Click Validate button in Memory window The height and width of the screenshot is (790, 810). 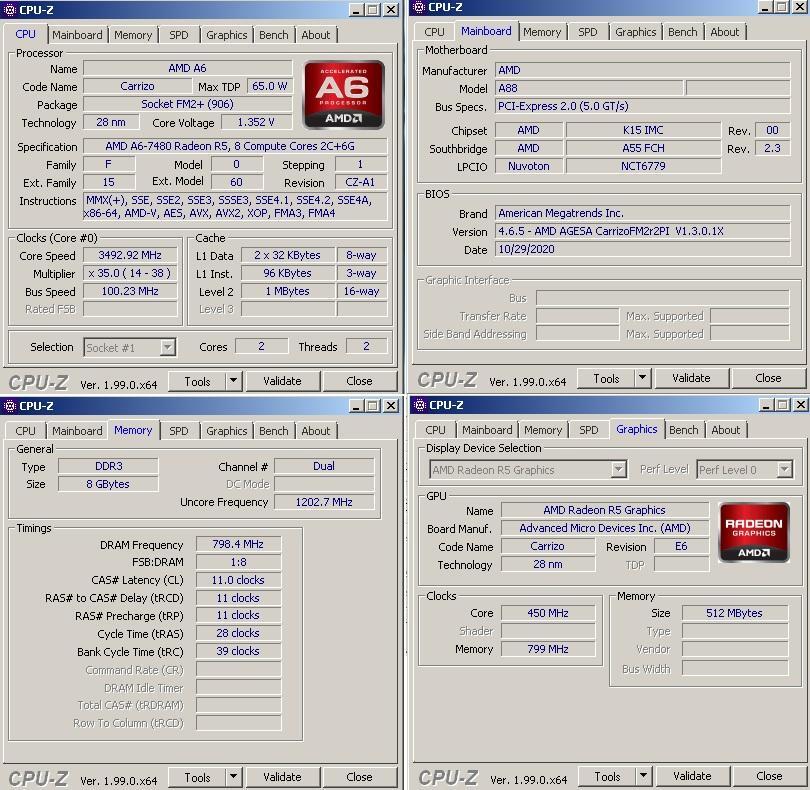tap(282, 777)
